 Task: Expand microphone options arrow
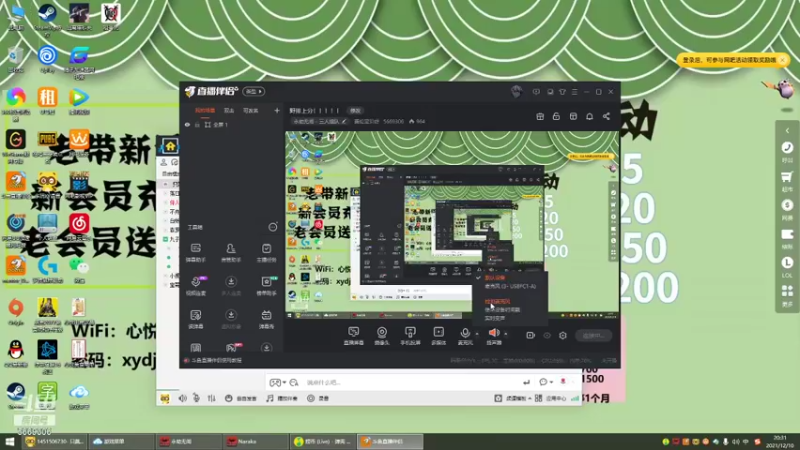pos(477,334)
